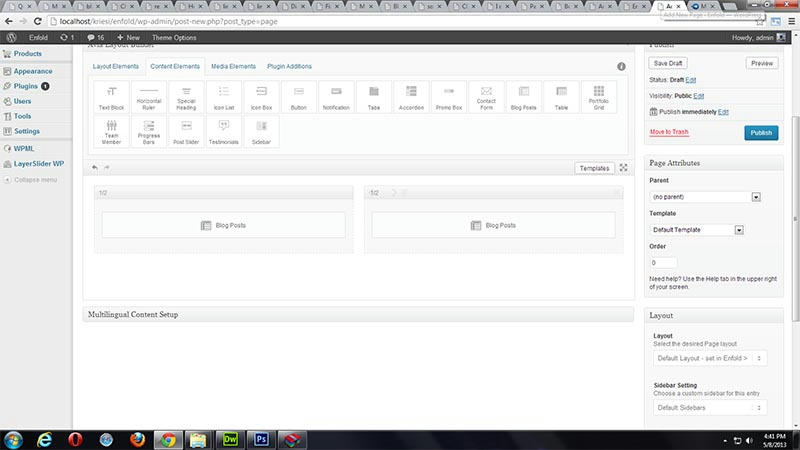Open Theme Options in admin bar

(174, 38)
